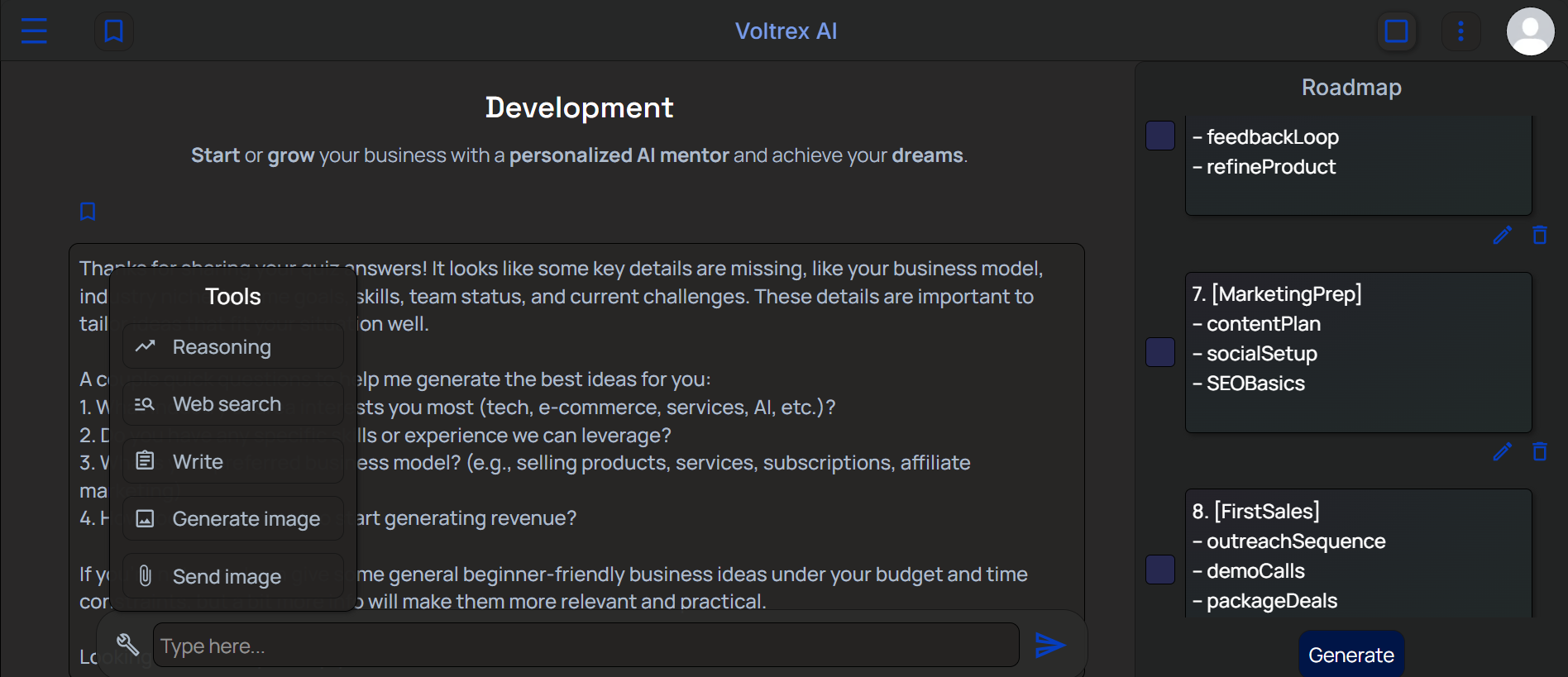
Task: Check the FirstSales step checkbox
Action: point(1160,570)
